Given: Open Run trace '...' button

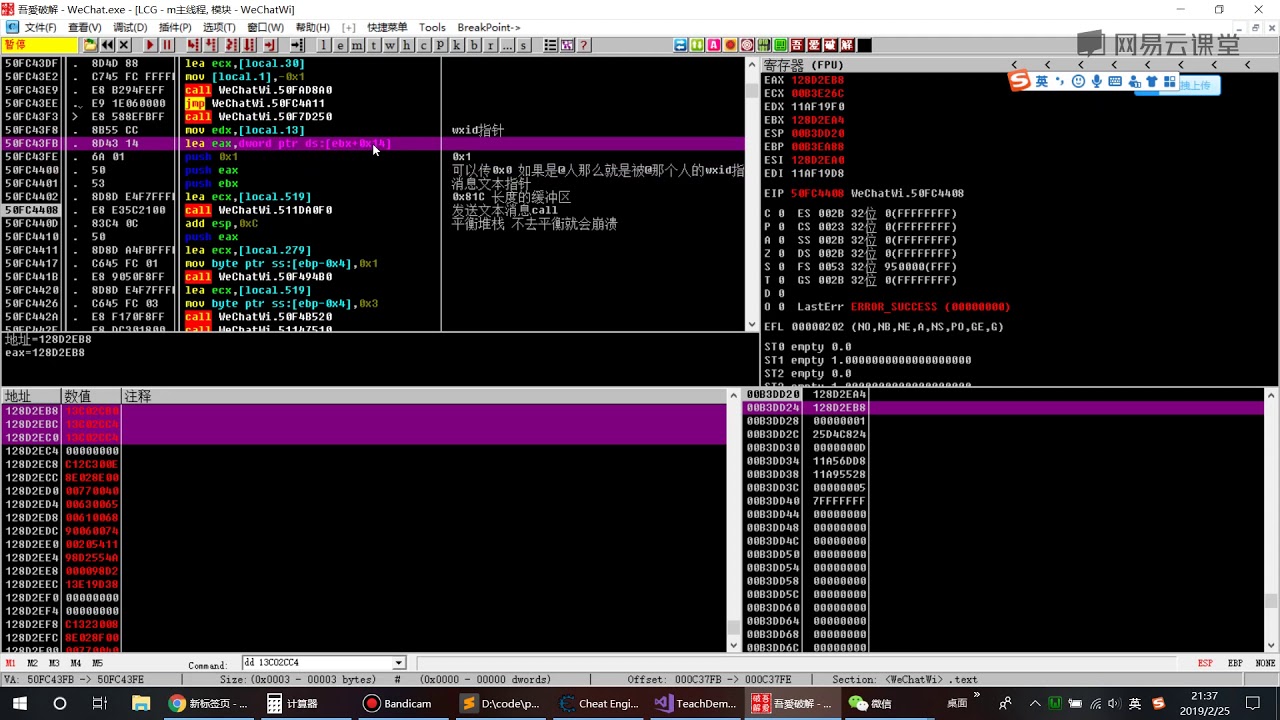Looking at the screenshot, I should click(x=507, y=45).
